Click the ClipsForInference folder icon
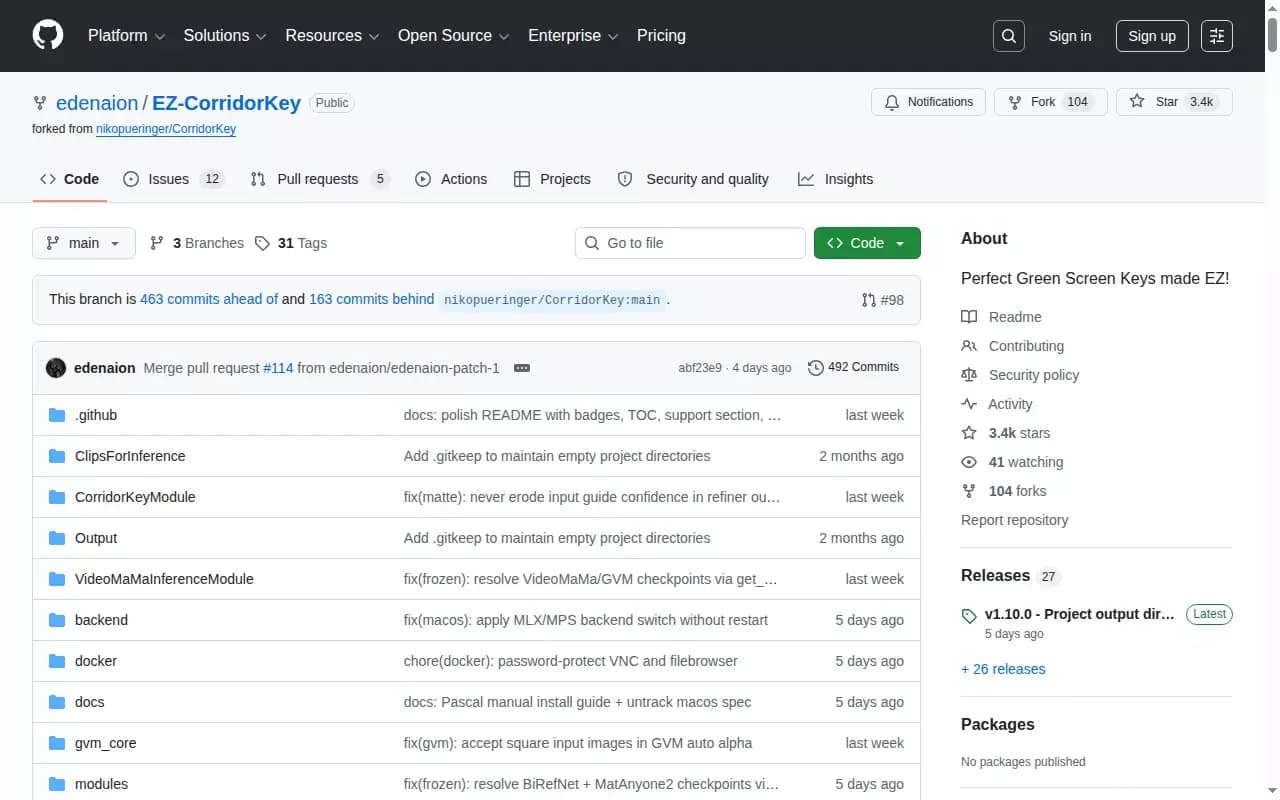1280x800 pixels. [57, 456]
